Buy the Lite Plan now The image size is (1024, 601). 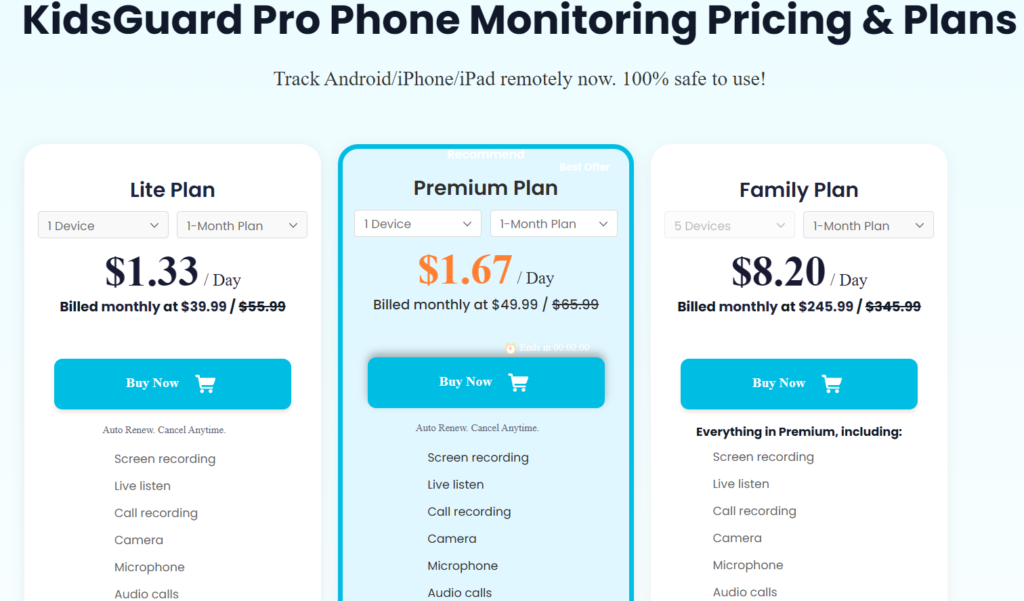click(x=172, y=384)
